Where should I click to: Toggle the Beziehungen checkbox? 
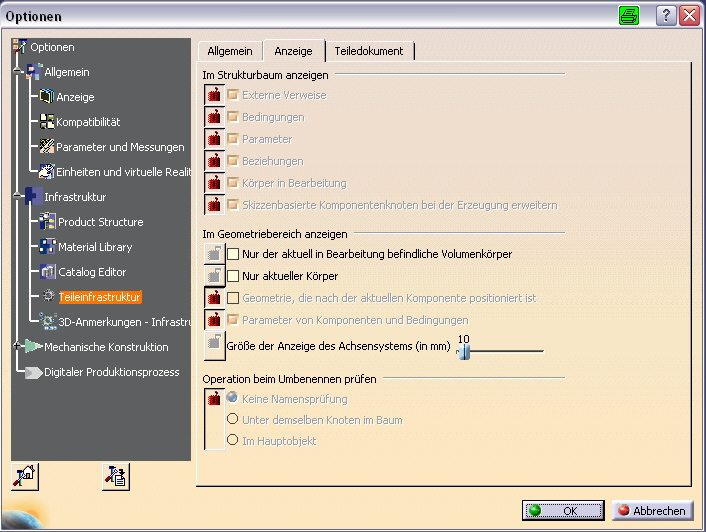(x=233, y=161)
